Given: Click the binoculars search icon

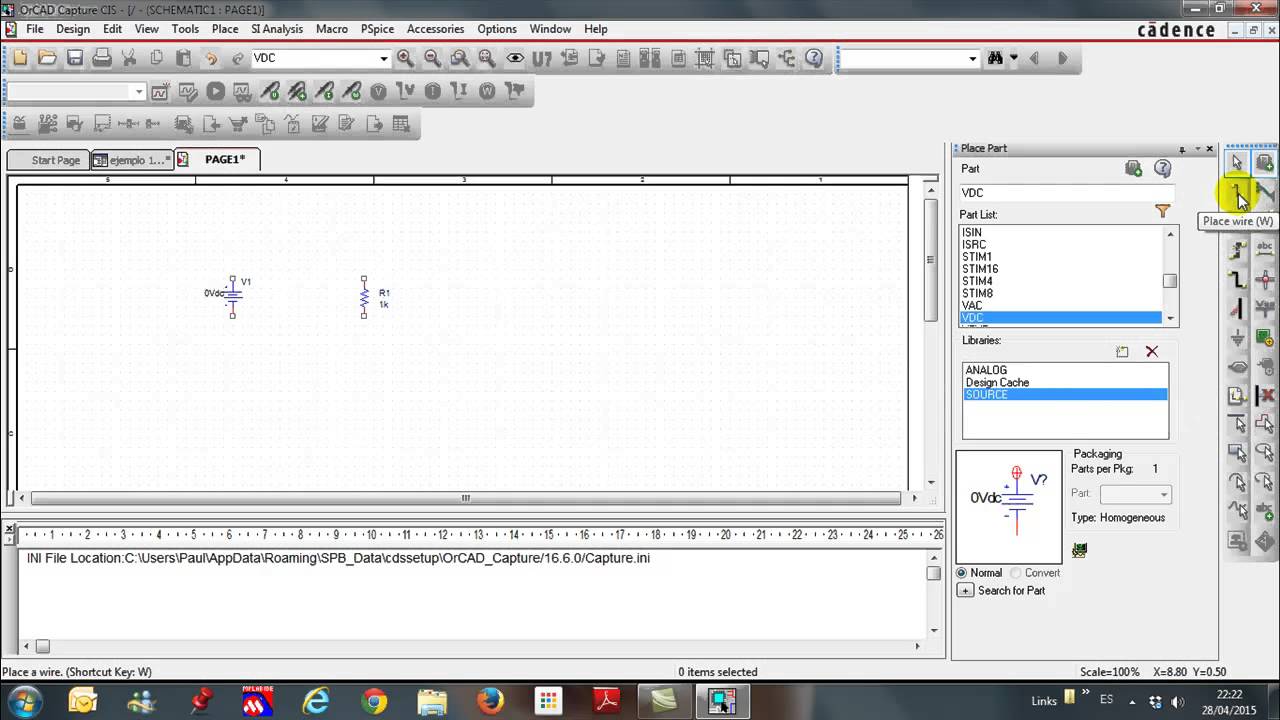Looking at the screenshot, I should [x=995, y=58].
